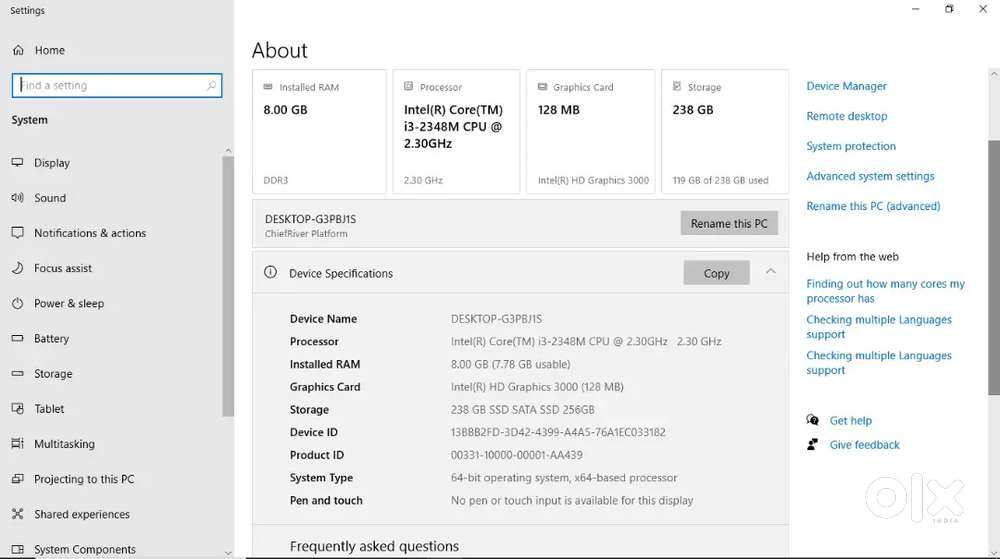Open Remote desktop link
The width and height of the screenshot is (1000, 559).
coord(846,116)
